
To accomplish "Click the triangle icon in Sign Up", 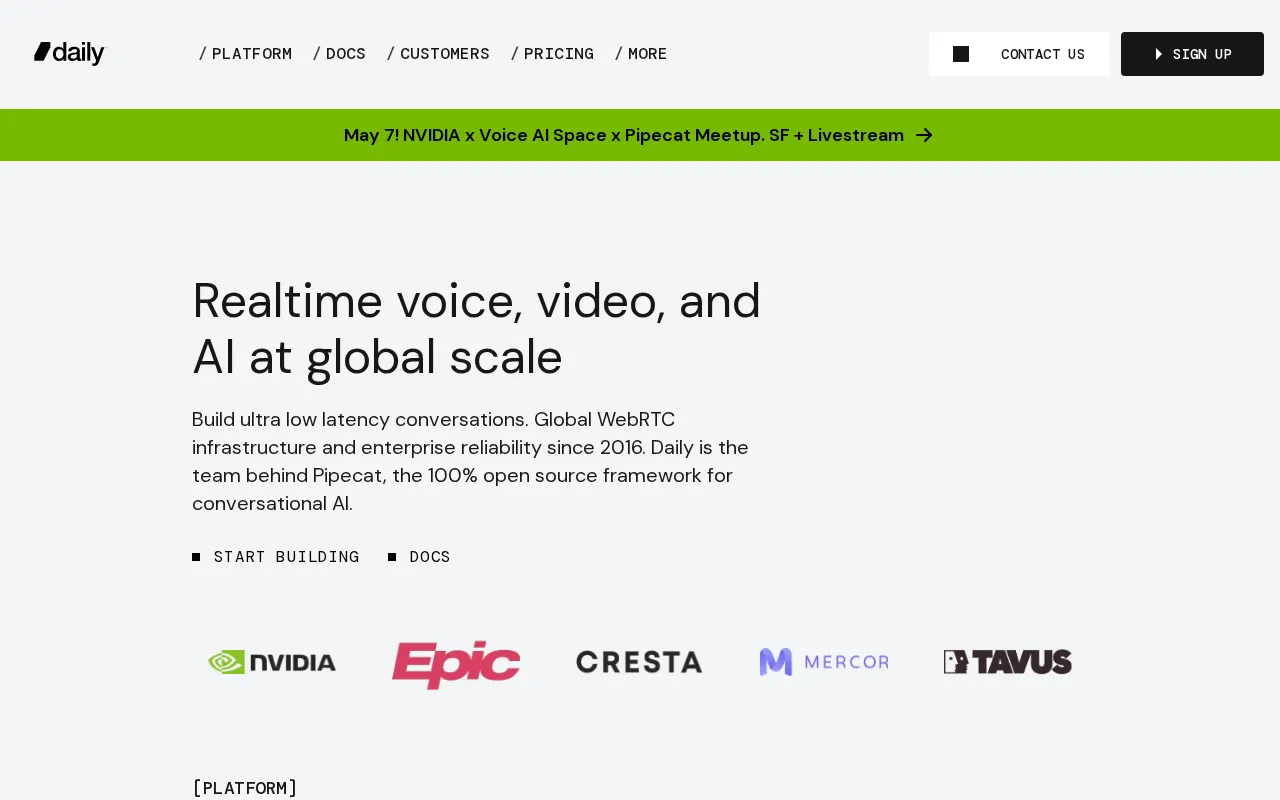I will [x=1159, y=54].
